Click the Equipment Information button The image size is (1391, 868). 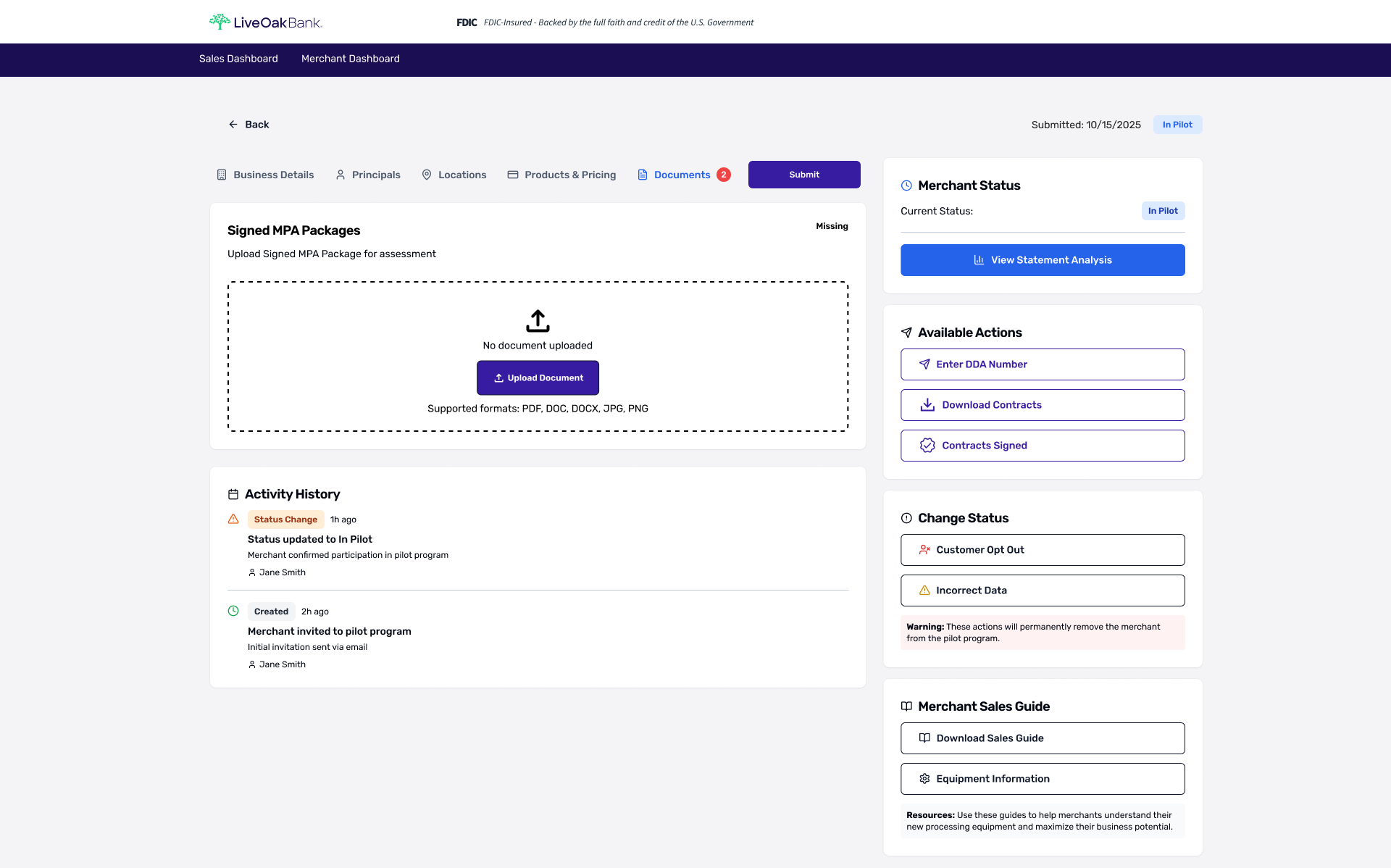tap(1043, 779)
